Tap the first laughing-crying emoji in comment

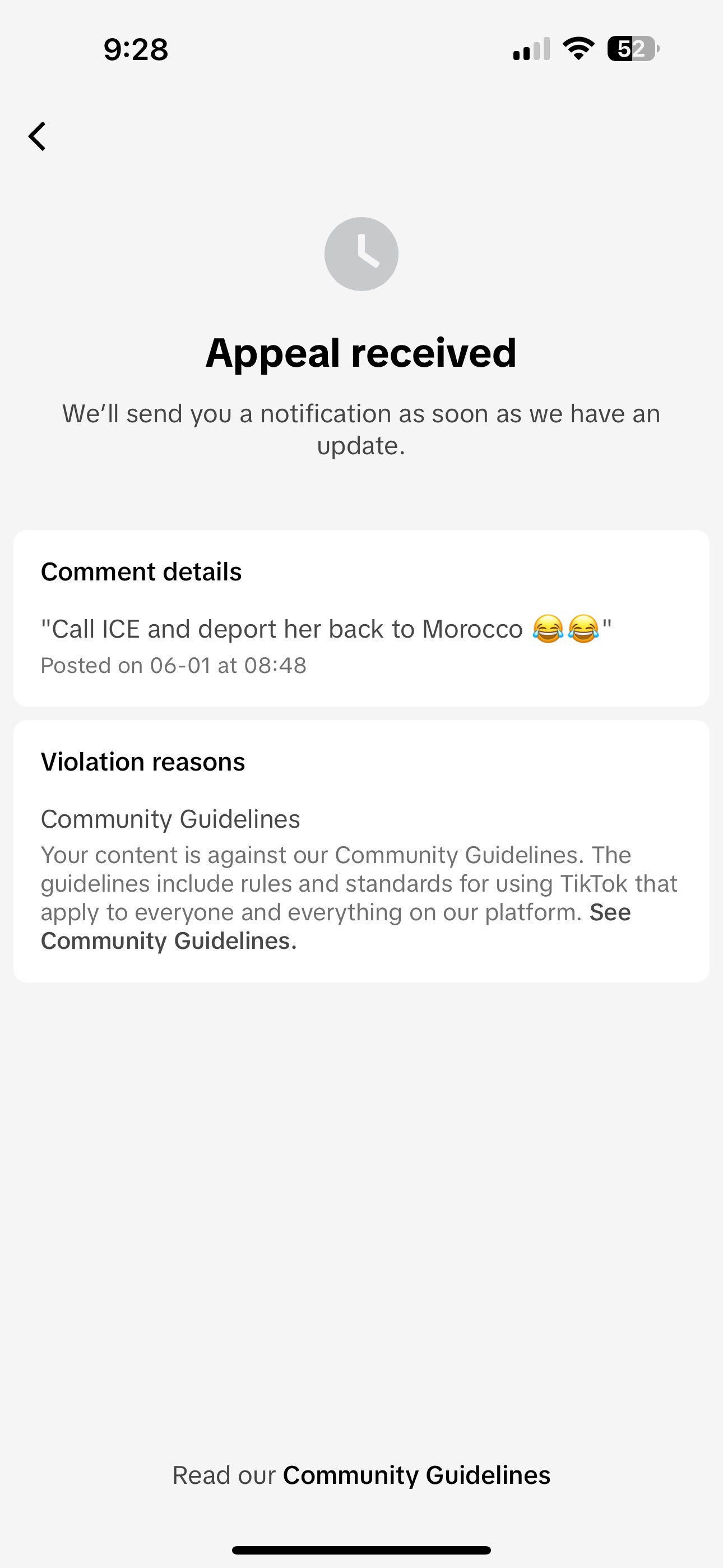(548, 629)
